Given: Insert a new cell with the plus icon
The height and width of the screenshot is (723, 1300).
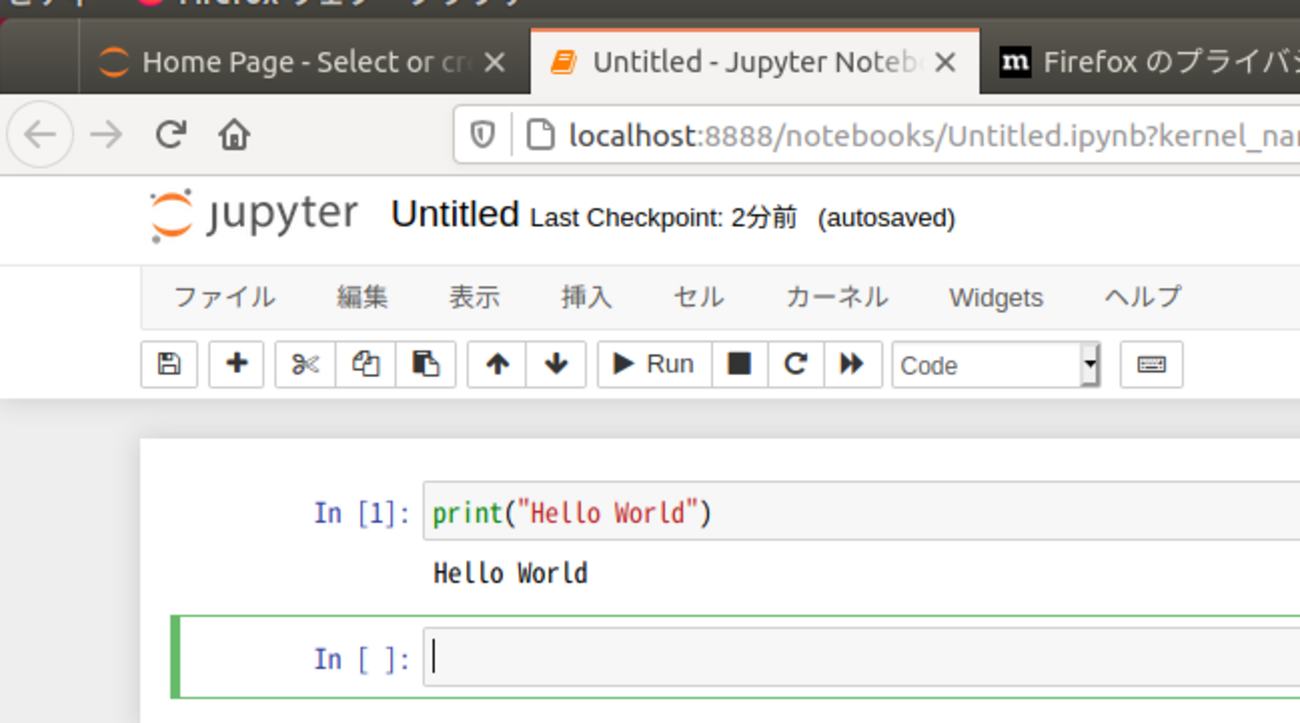Looking at the screenshot, I should [x=236, y=364].
